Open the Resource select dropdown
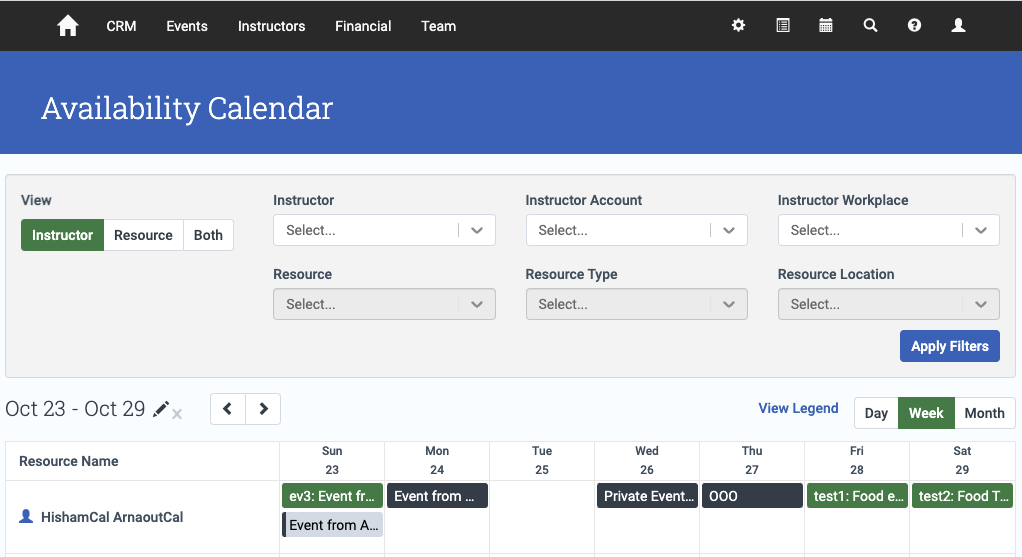This screenshot has width=1022, height=557. 384,304
